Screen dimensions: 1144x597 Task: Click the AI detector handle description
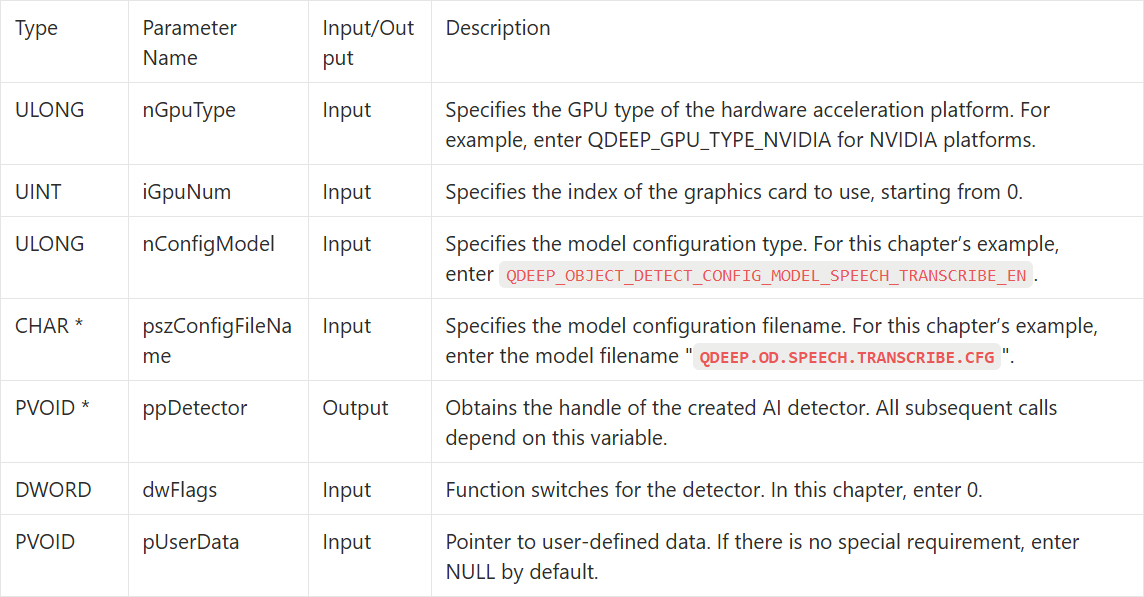pyautogui.click(x=751, y=422)
